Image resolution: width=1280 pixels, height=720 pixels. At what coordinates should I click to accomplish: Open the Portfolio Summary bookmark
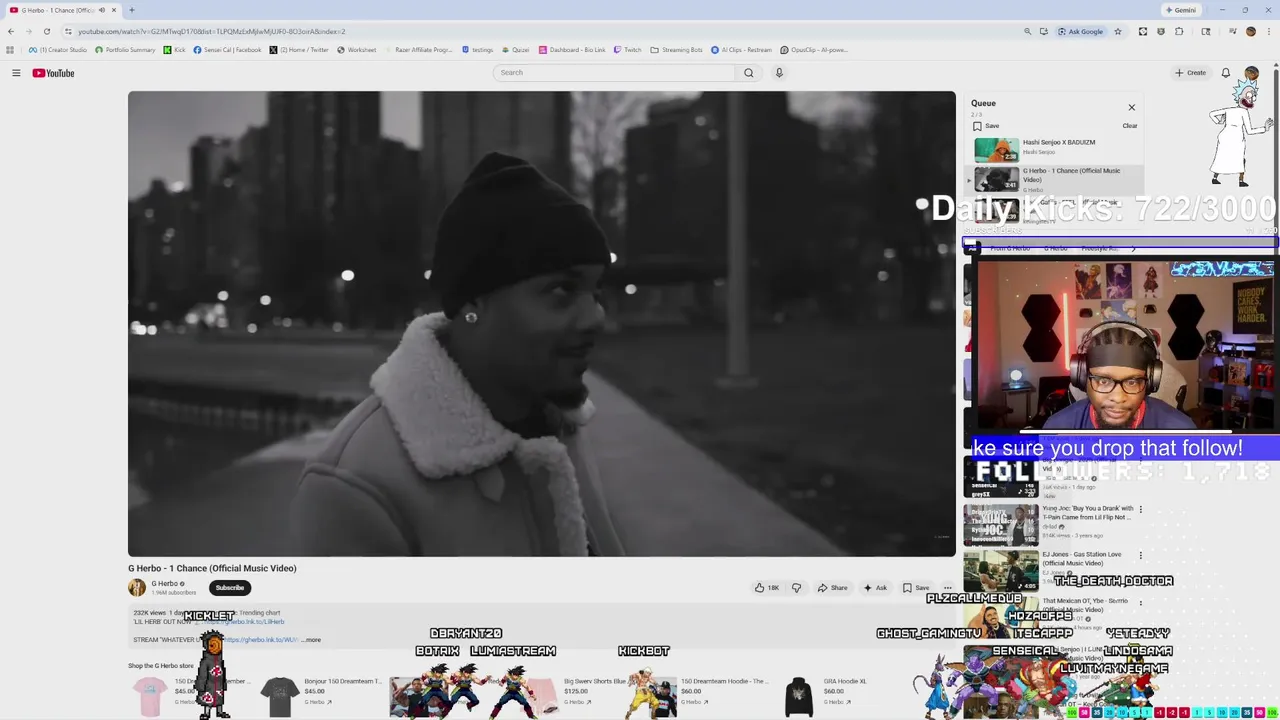tap(125, 50)
